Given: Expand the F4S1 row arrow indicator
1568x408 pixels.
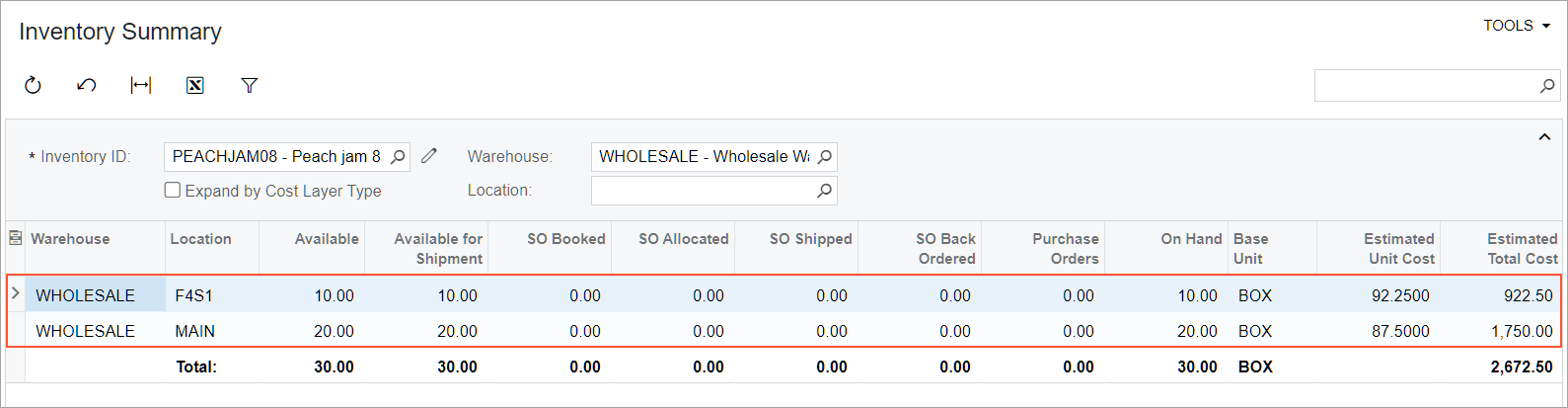Looking at the screenshot, I should click(15, 293).
